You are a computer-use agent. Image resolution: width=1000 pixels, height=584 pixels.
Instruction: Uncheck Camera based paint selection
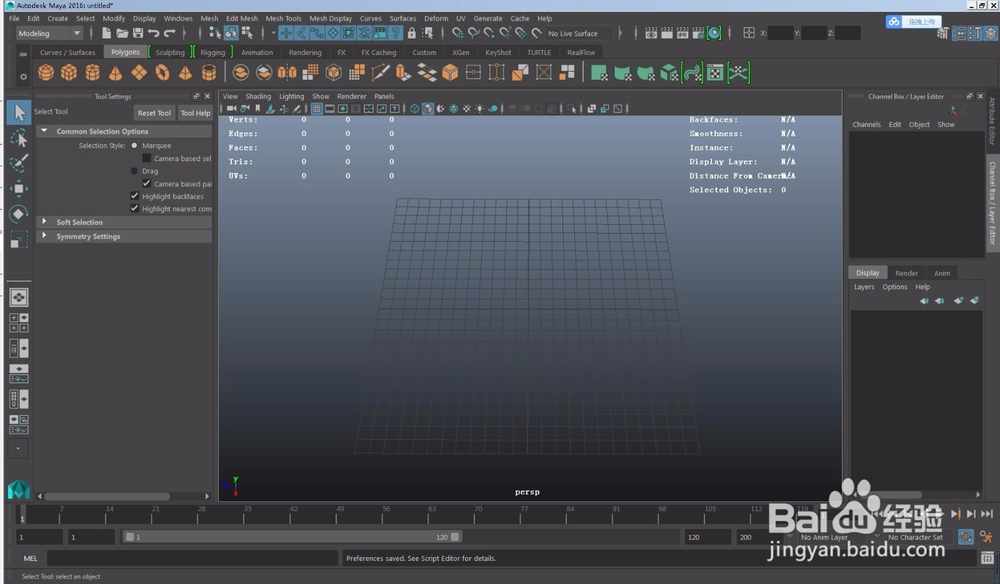coord(147,184)
